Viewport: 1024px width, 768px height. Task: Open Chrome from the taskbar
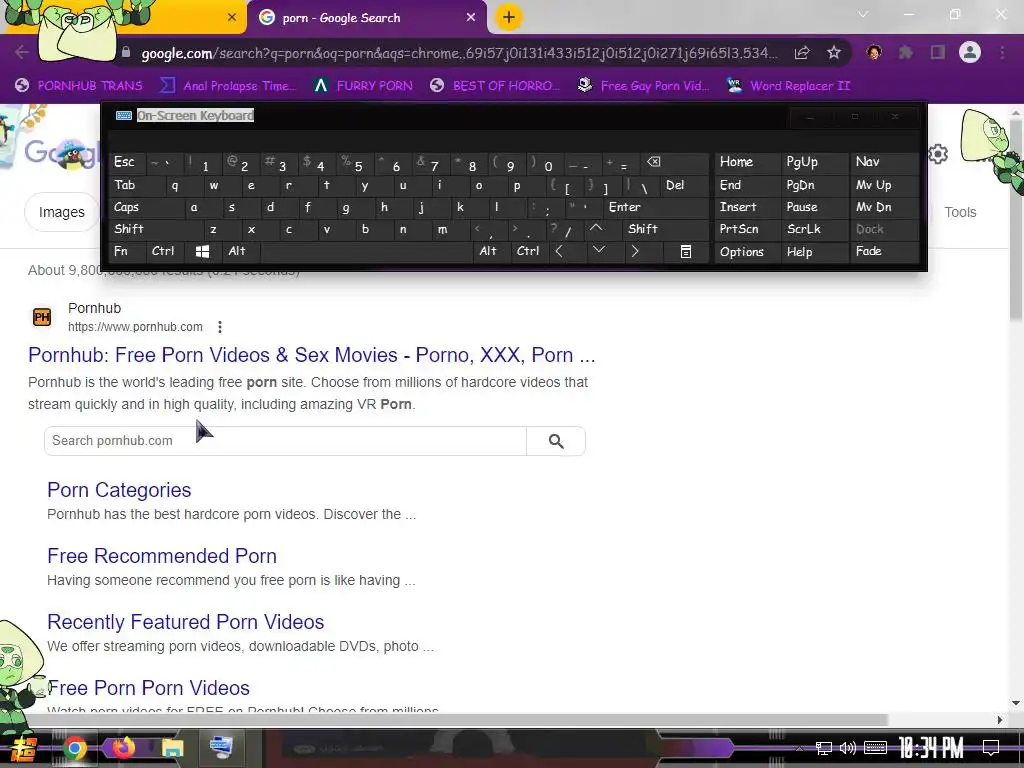74,748
